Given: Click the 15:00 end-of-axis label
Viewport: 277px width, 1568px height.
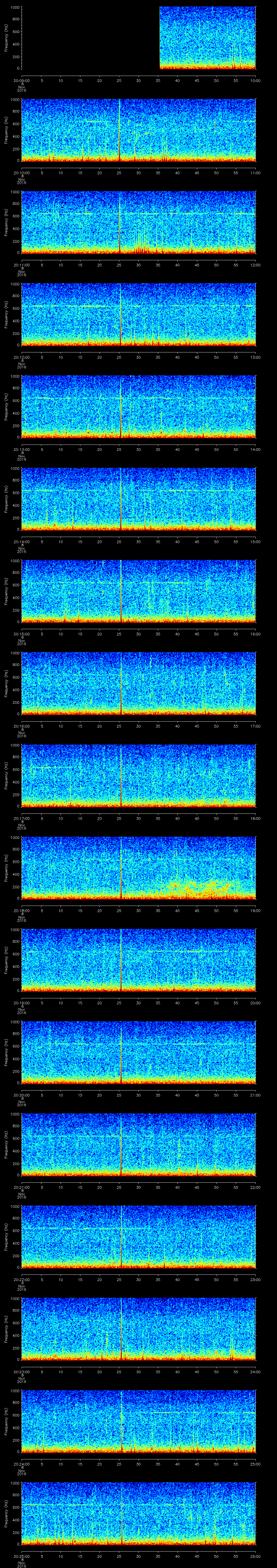Looking at the screenshot, I should coord(255,542).
